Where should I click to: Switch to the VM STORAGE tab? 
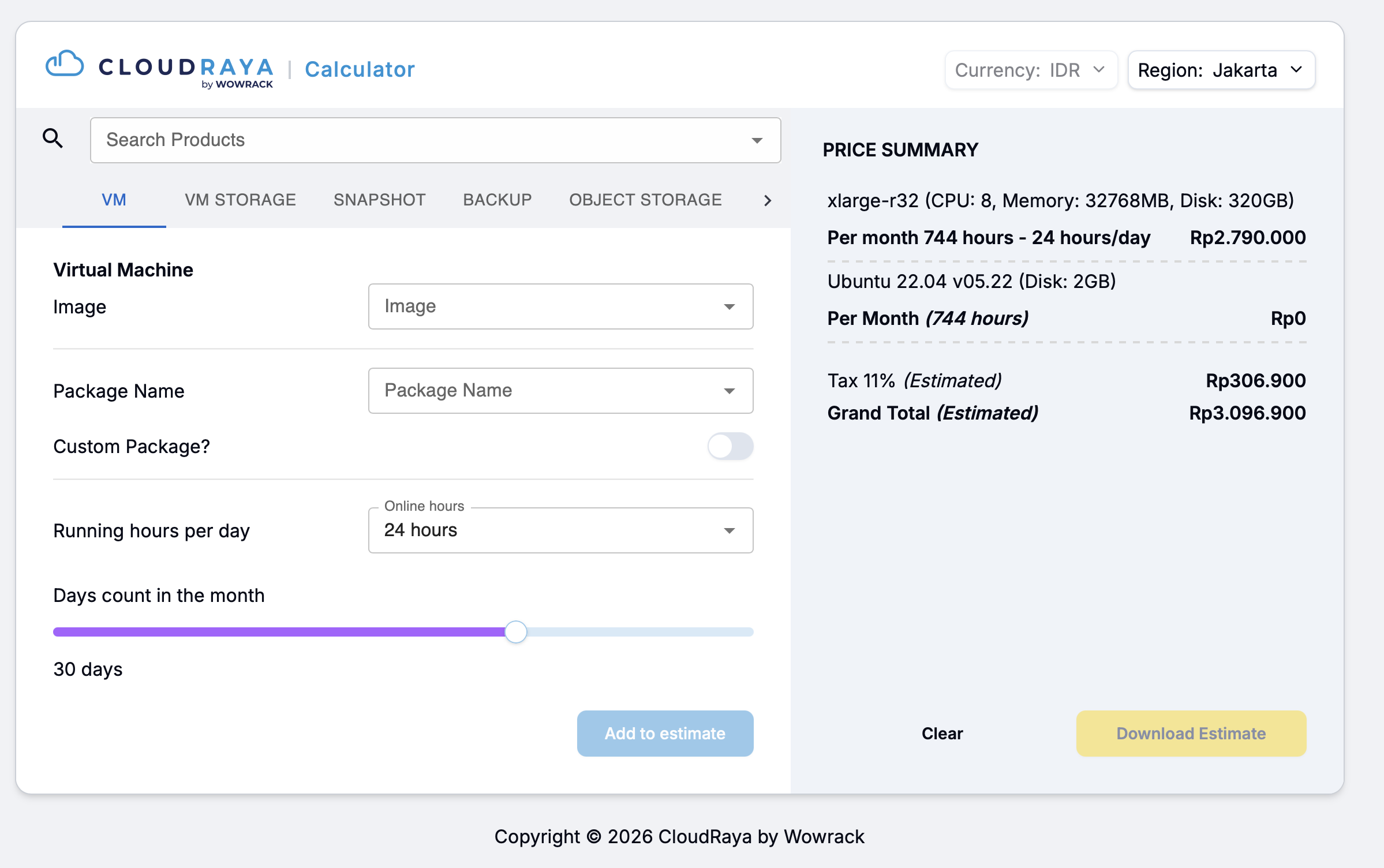click(x=240, y=200)
